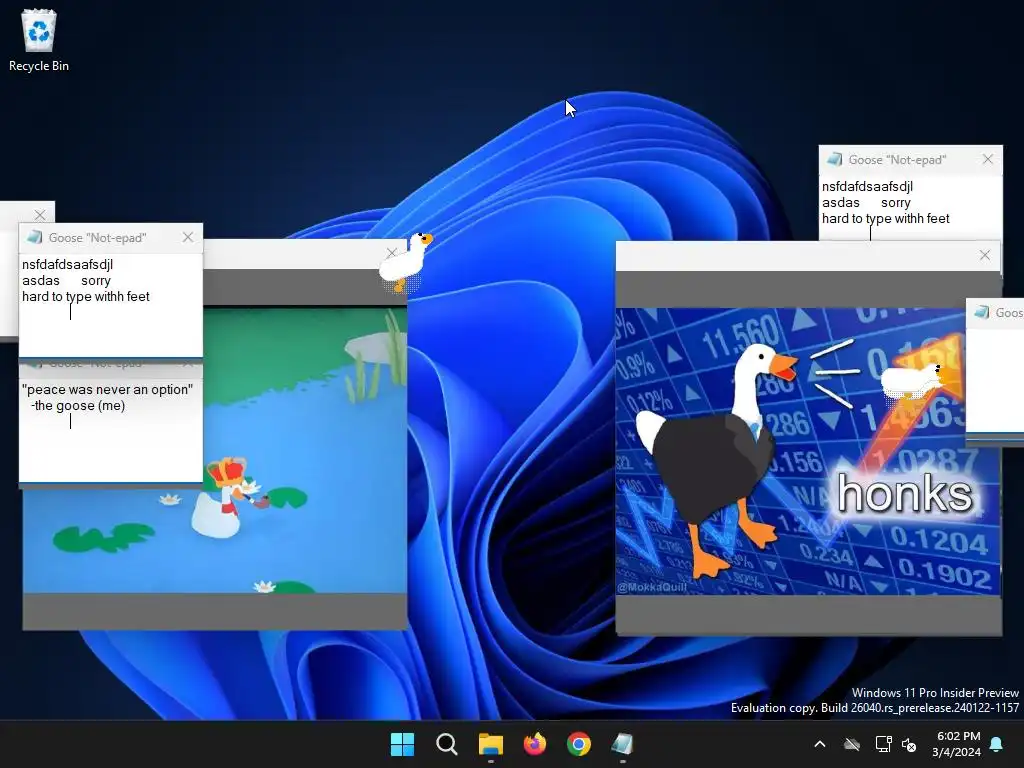Open the clock showing 6:02 PM

[957, 744]
